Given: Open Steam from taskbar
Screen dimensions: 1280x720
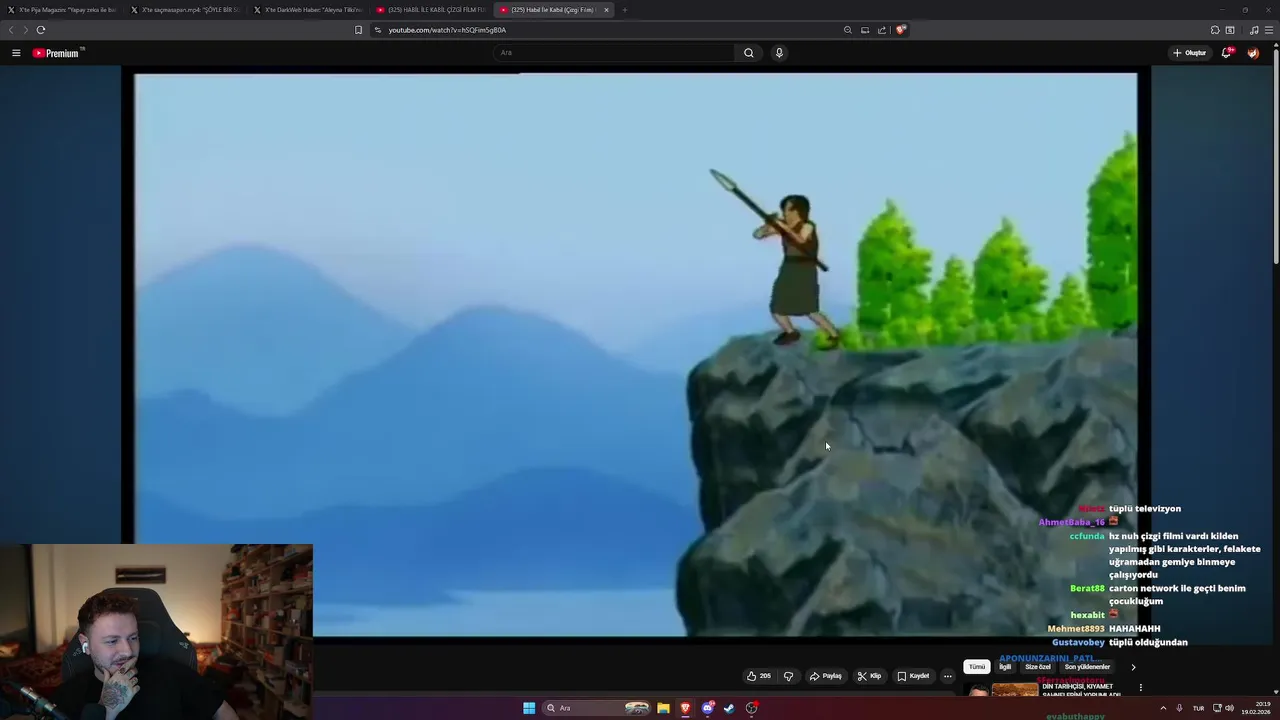Looking at the screenshot, I should [729, 708].
